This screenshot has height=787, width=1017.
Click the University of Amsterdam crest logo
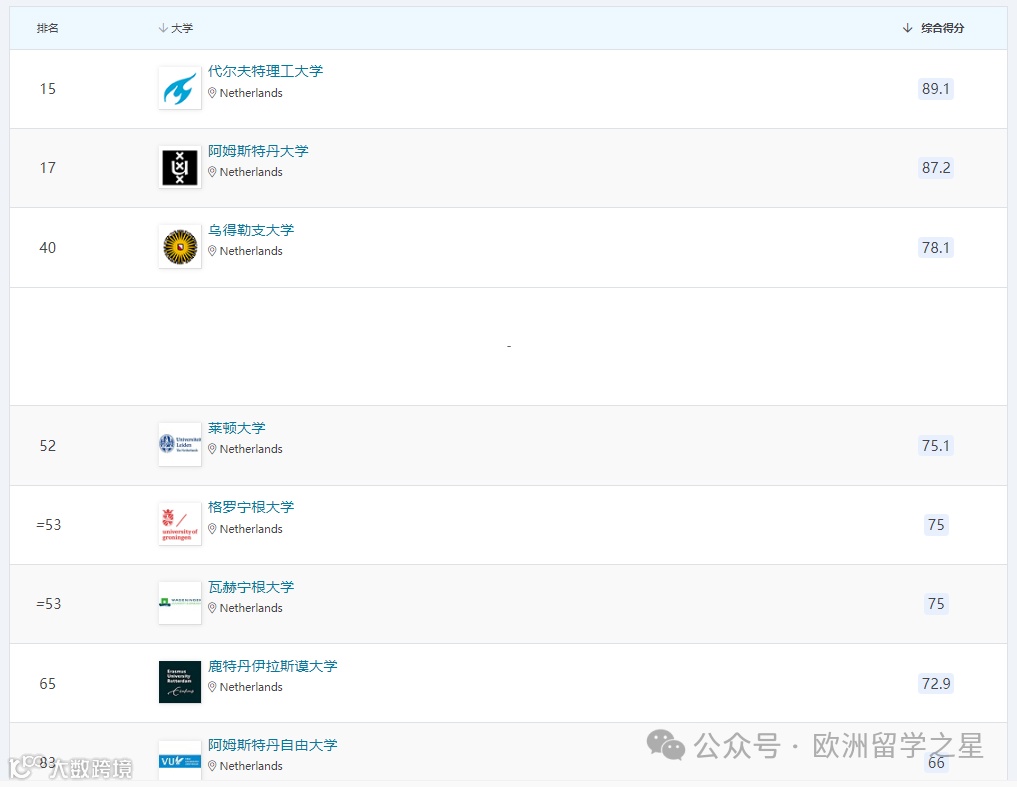pyautogui.click(x=178, y=167)
